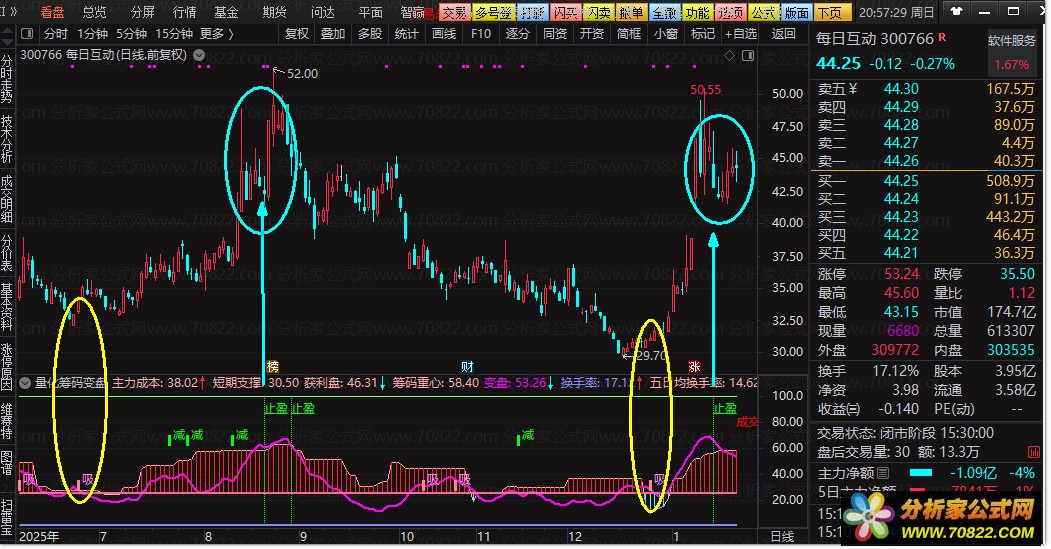The height and width of the screenshot is (549, 1051).
Task: Select 技术分析 in the left sidebar
Action: point(8,138)
